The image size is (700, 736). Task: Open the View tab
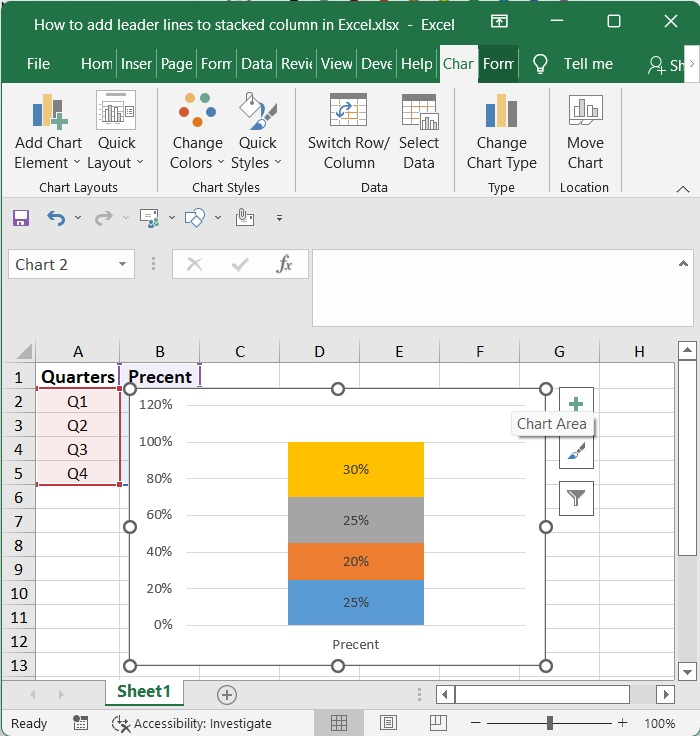coord(336,64)
